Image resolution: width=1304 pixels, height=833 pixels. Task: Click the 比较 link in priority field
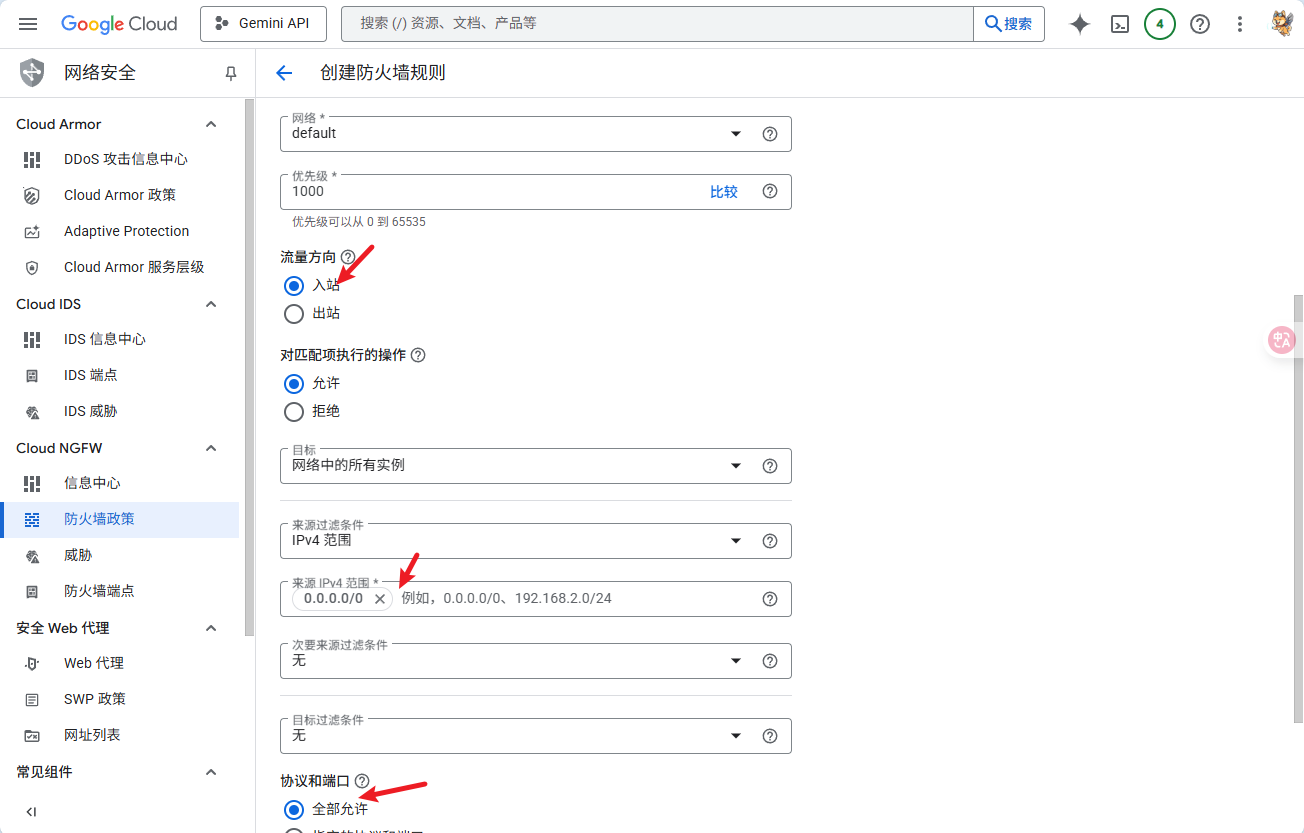click(x=723, y=192)
